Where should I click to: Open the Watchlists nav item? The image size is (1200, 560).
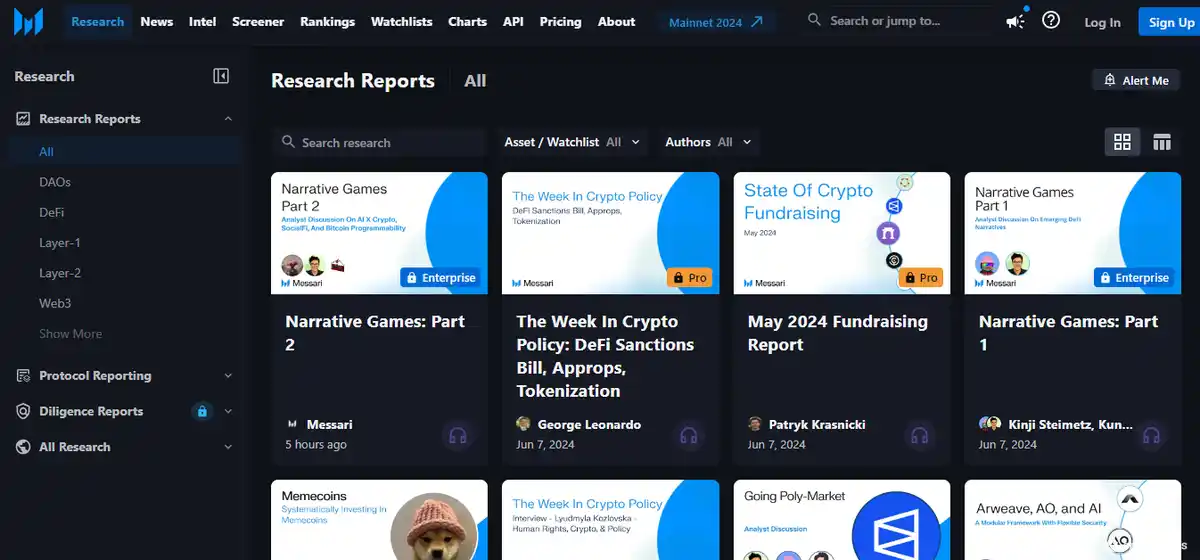click(401, 21)
